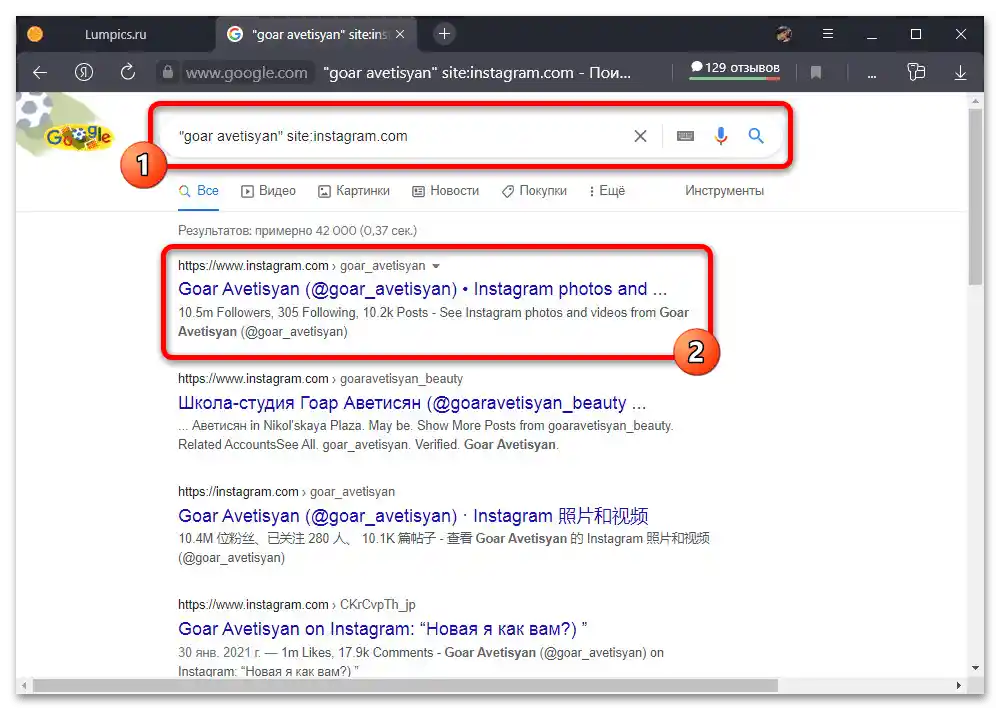
Task: Open Школа-студия Гоар Аветисян result link
Action: 412,403
